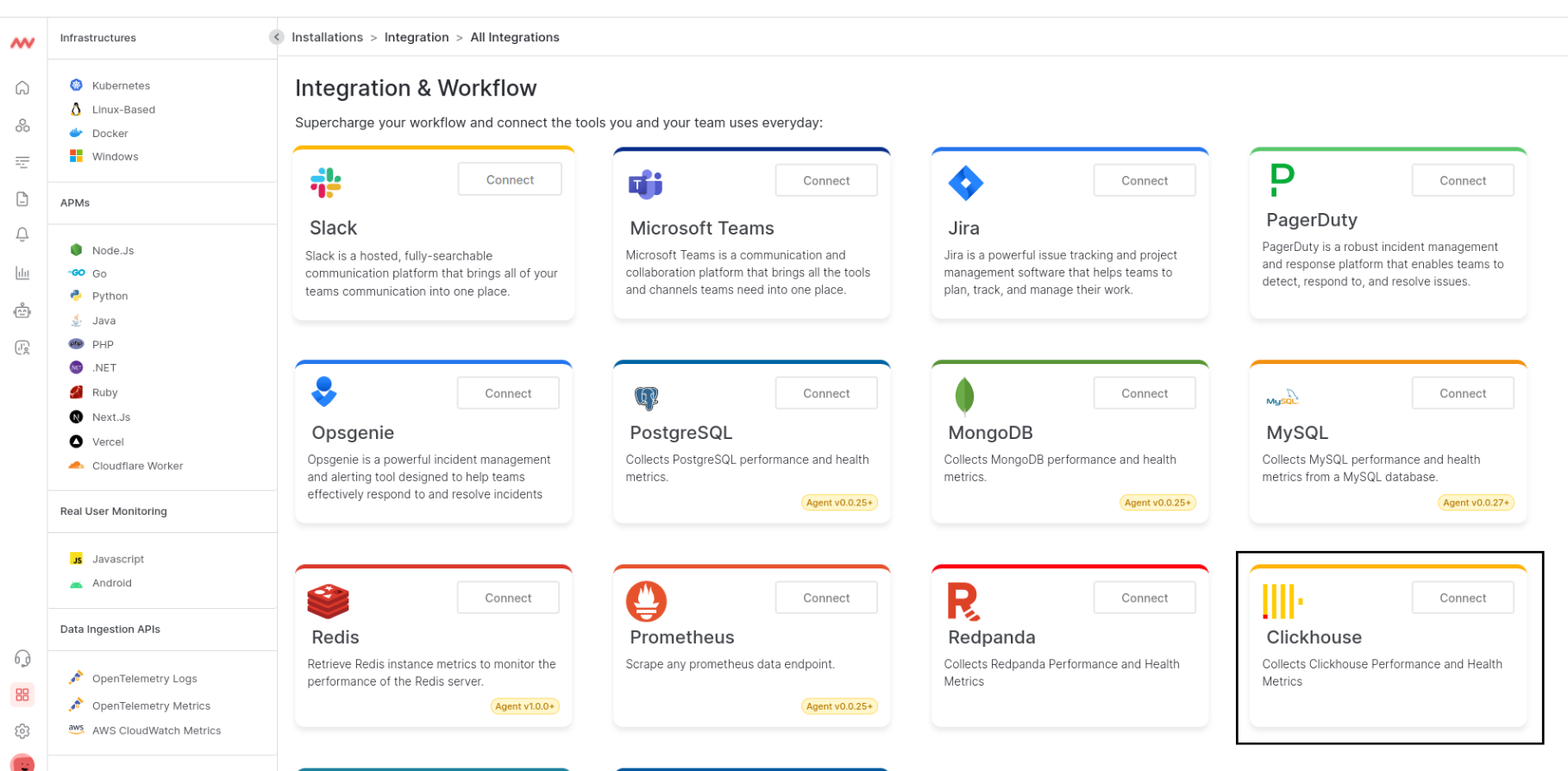This screenshot has height=771, width=1568.
Task: Connect the Microsoft Teams integration
Action: pyautogui.click(x=826, y=180)
